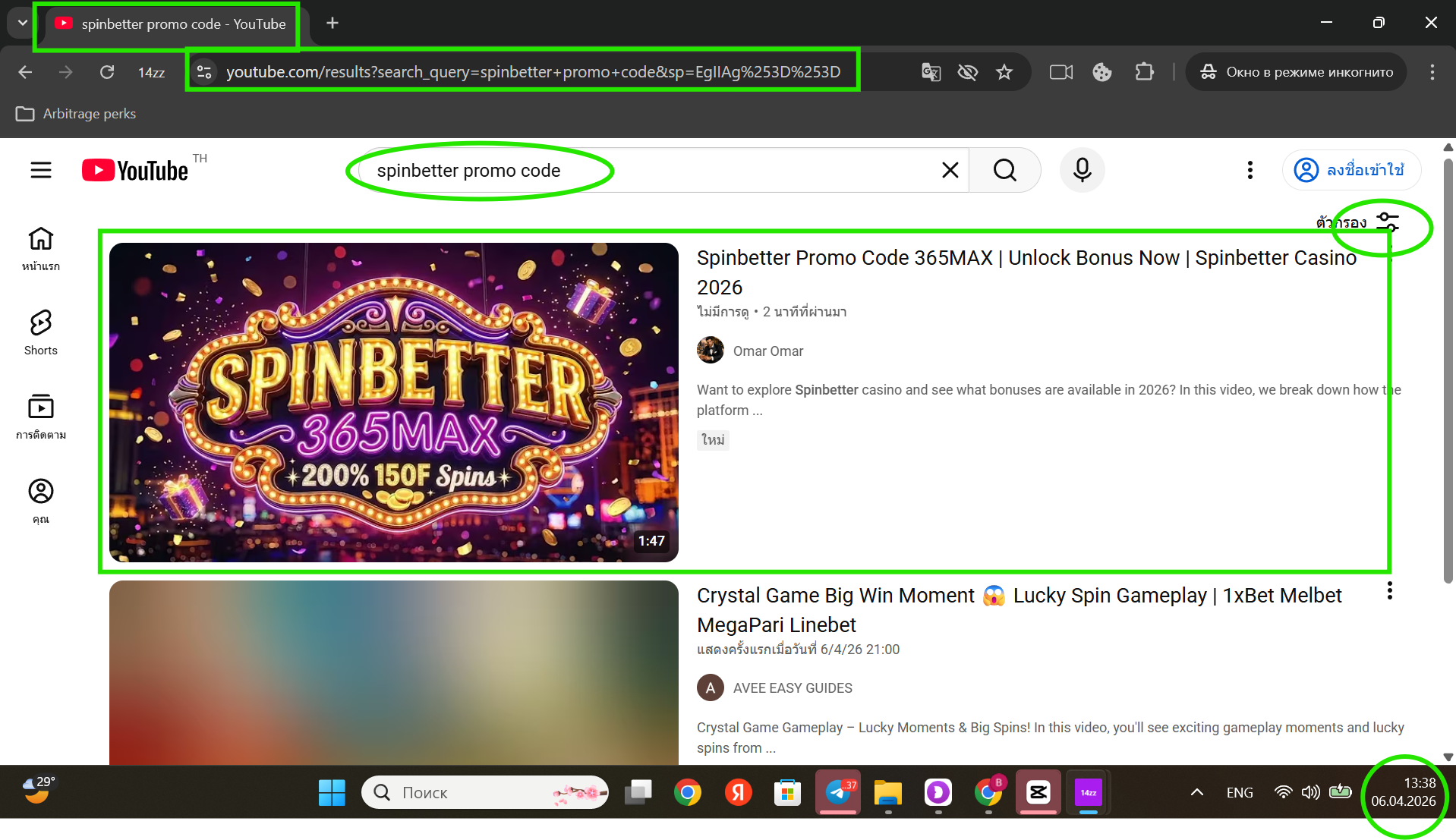
Task: Open AVEE EASY GUIDES channel avatar
Action: [x=710, y=688]
